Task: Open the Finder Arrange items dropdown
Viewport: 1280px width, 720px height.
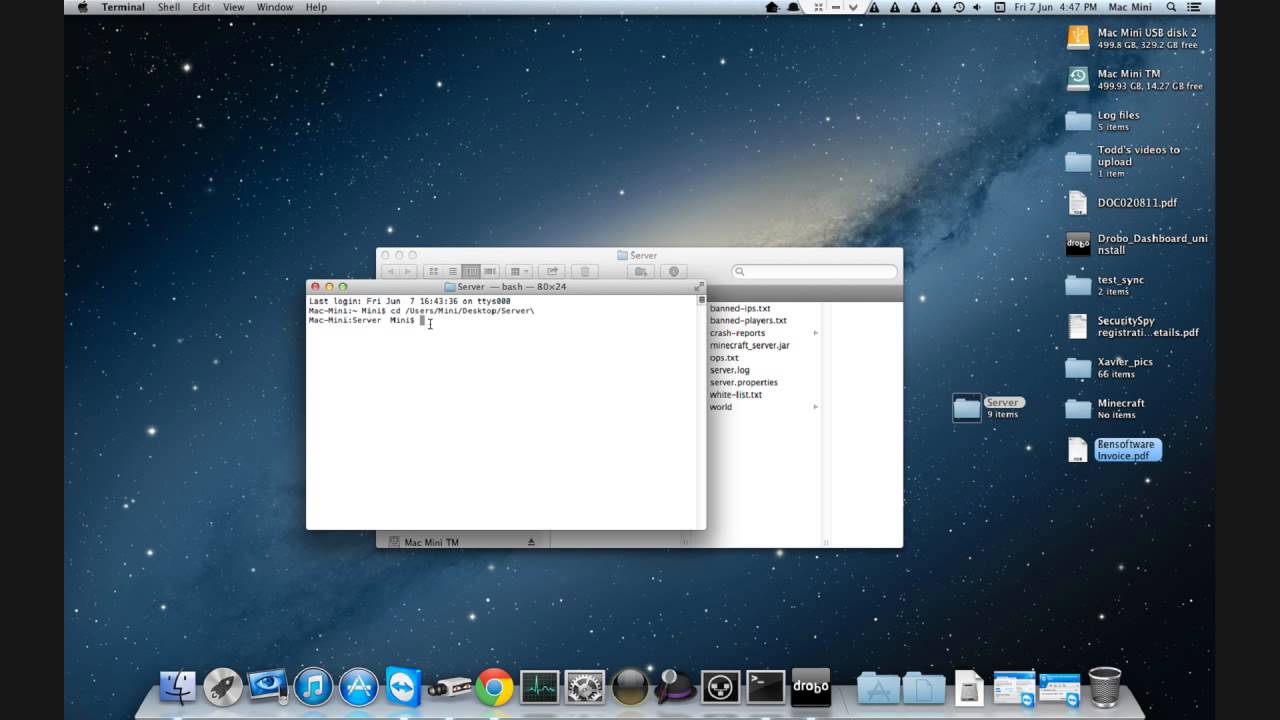Action: click(519, 271)
